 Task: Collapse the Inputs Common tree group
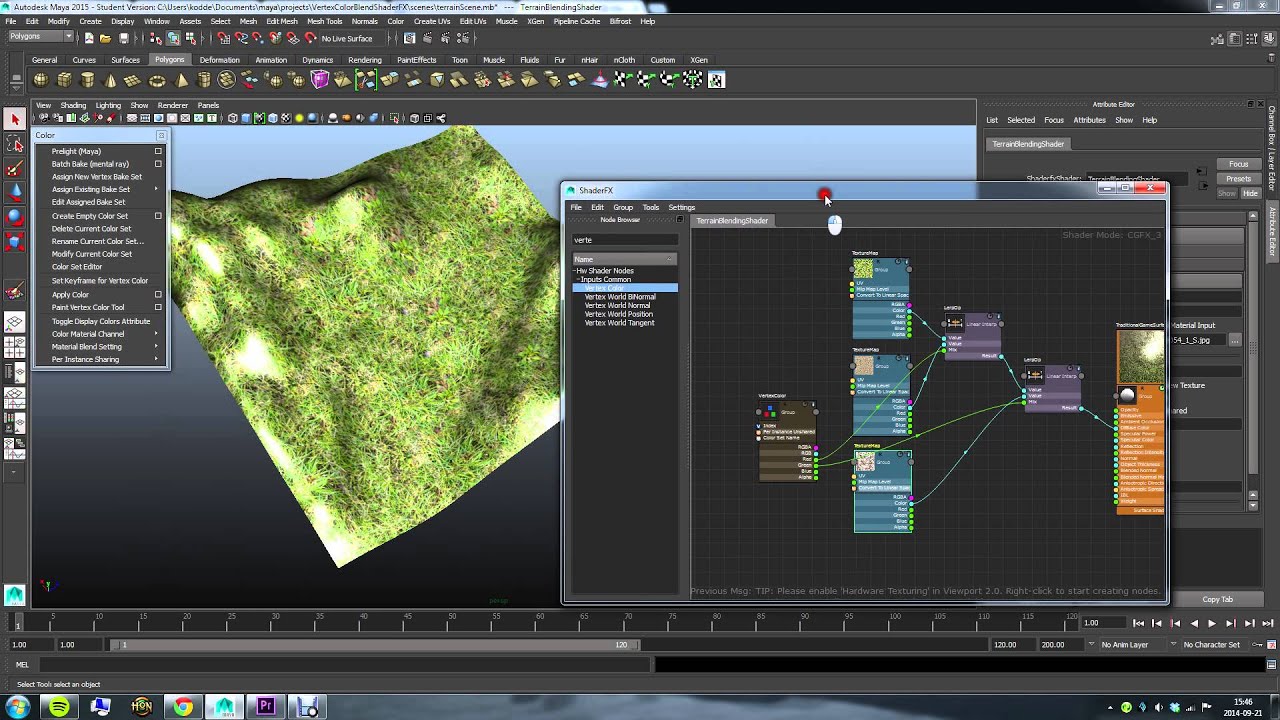580,280
